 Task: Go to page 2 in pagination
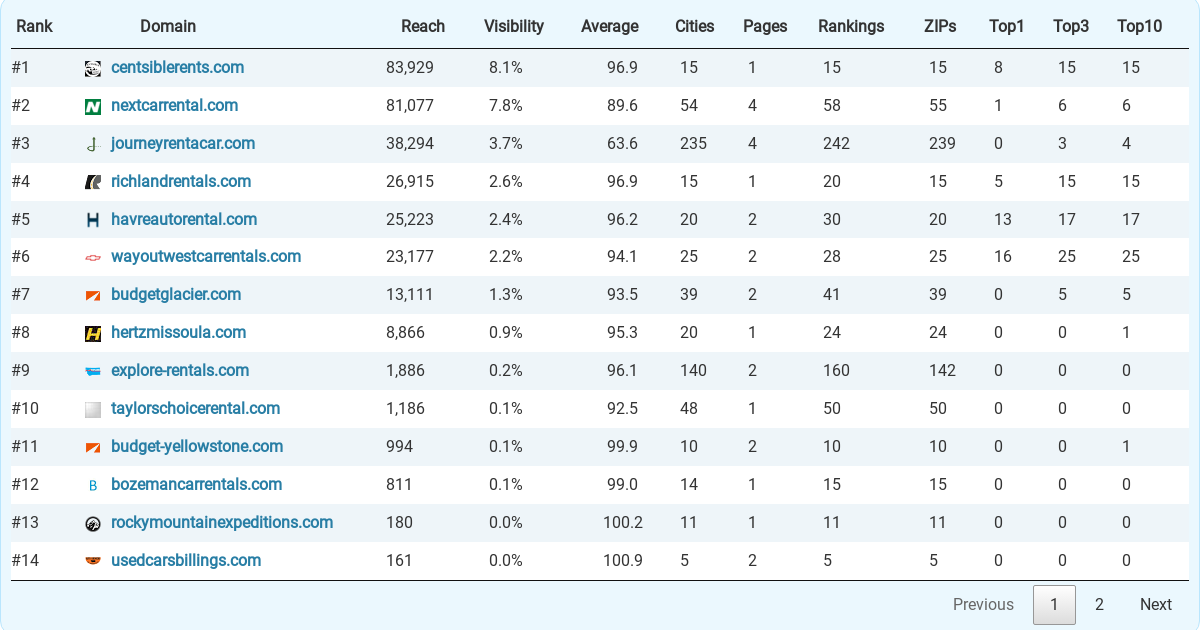click(1099, 604)
